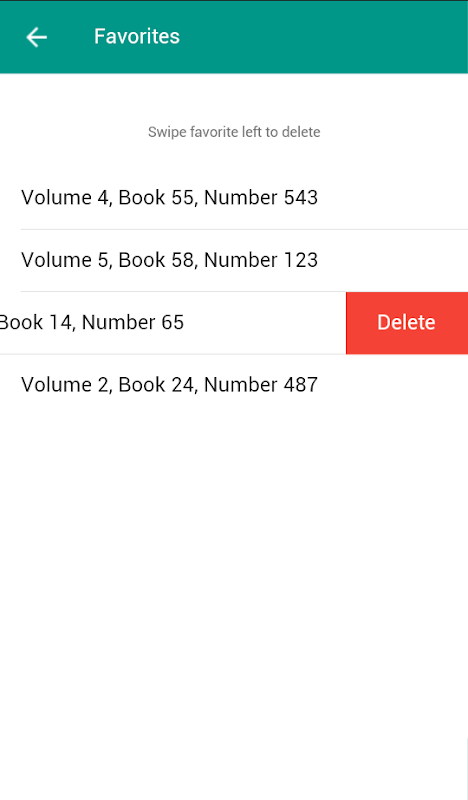
Task: Open Volume 5, Book 58, Number 123
Action: [x=234, y=261]
